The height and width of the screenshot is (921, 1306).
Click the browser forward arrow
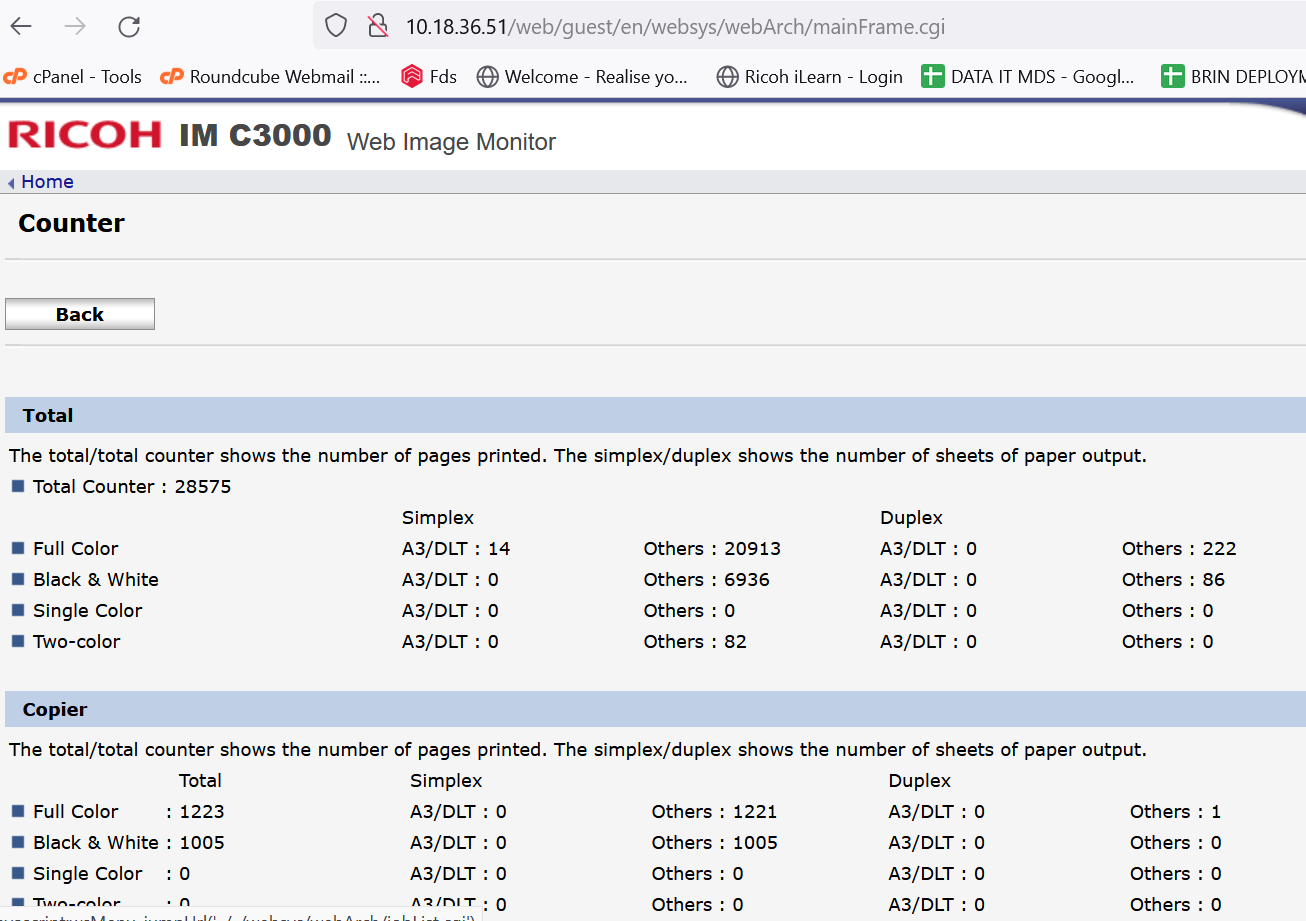point(75,27)
